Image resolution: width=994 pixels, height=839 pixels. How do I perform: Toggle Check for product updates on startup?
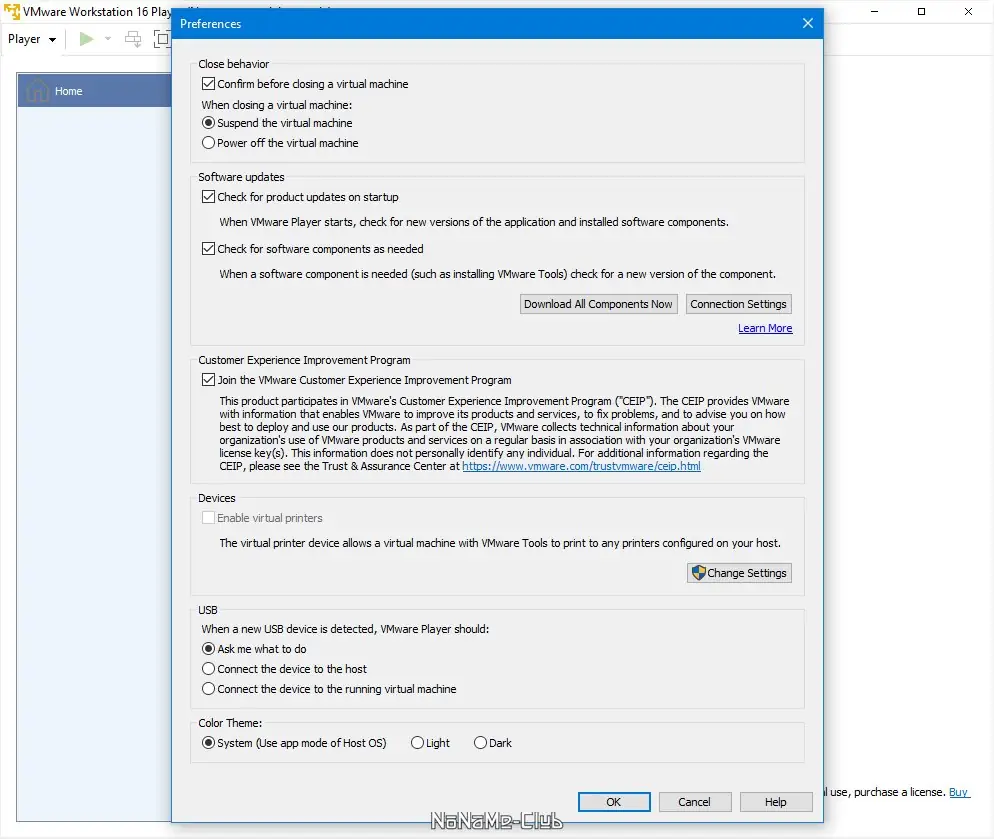[208, 197]
